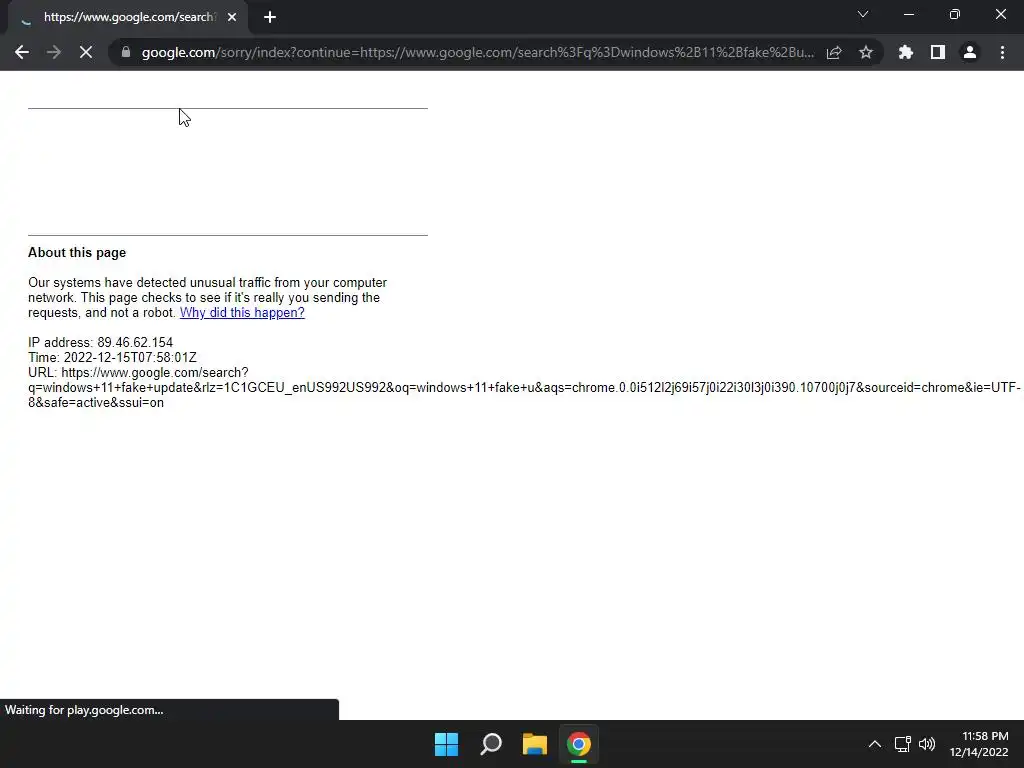Close the Chrome window

pos(1000,14)
